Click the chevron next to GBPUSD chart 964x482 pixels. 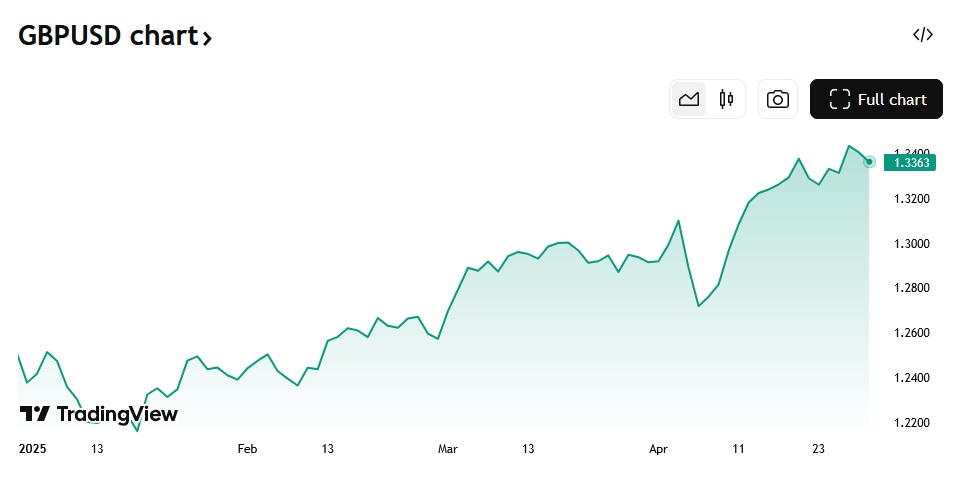207,39
